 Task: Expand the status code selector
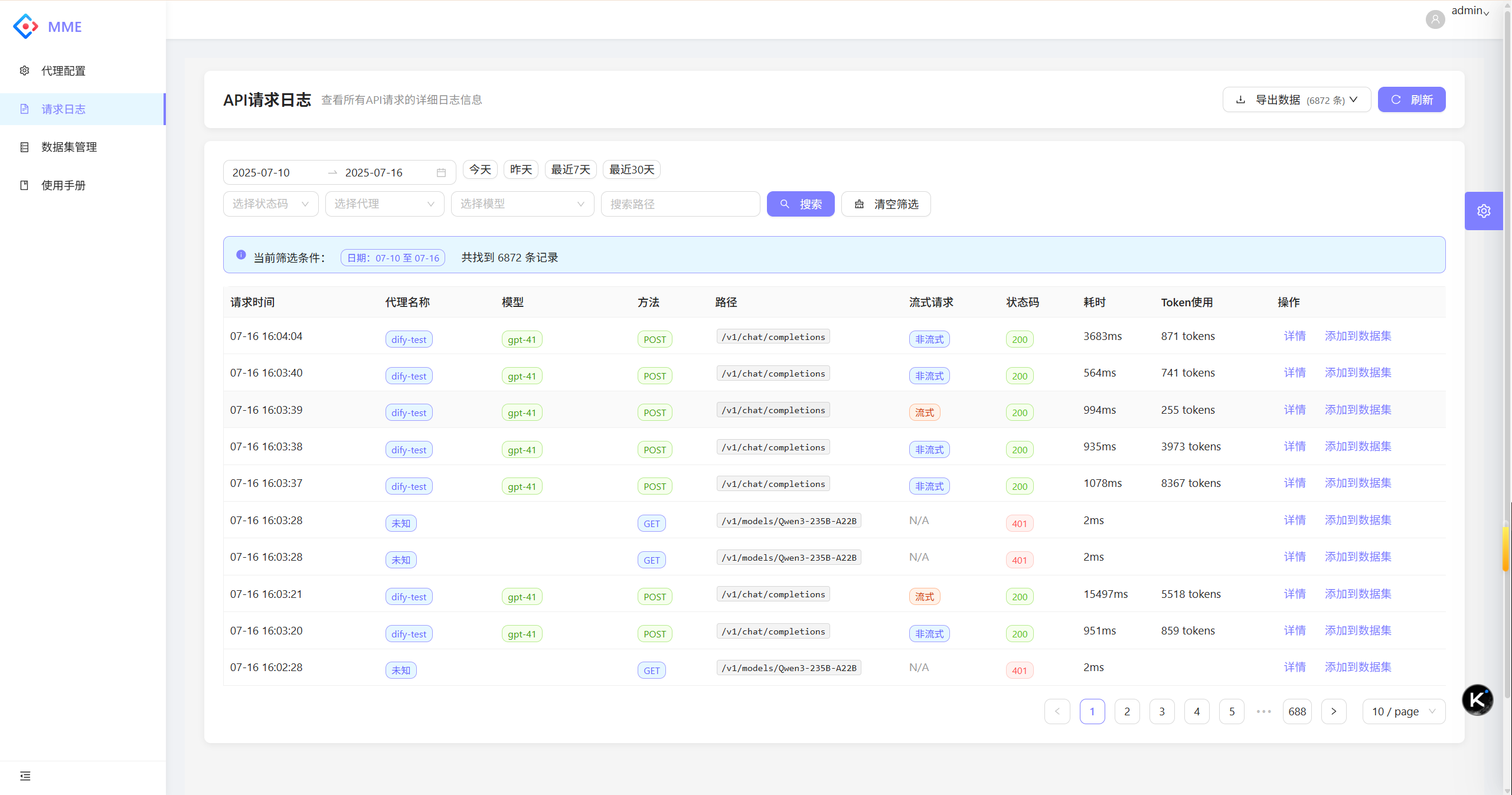270,204
